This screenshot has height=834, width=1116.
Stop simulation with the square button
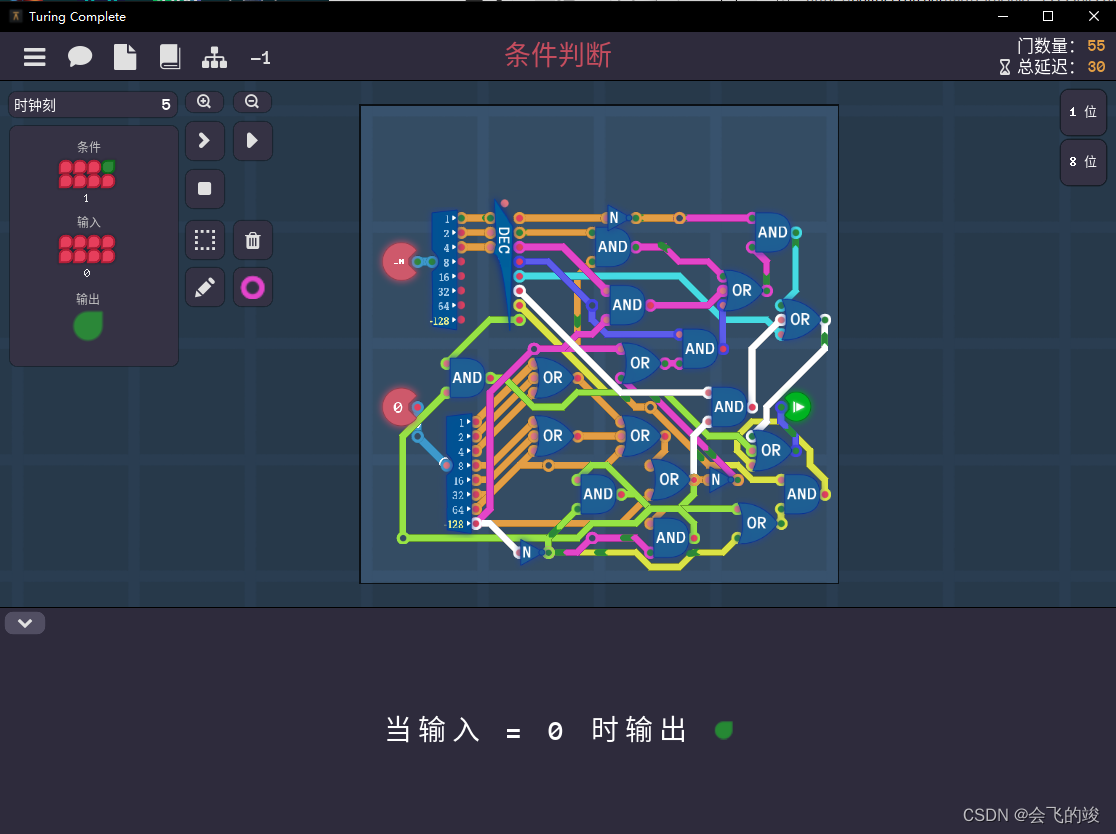(204, 188)
